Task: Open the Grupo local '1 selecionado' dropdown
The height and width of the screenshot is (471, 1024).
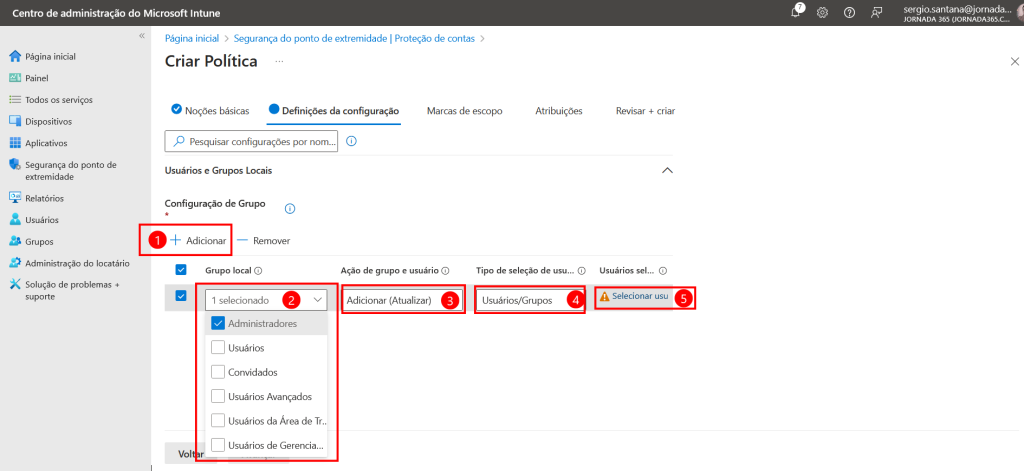Action: 266,300
